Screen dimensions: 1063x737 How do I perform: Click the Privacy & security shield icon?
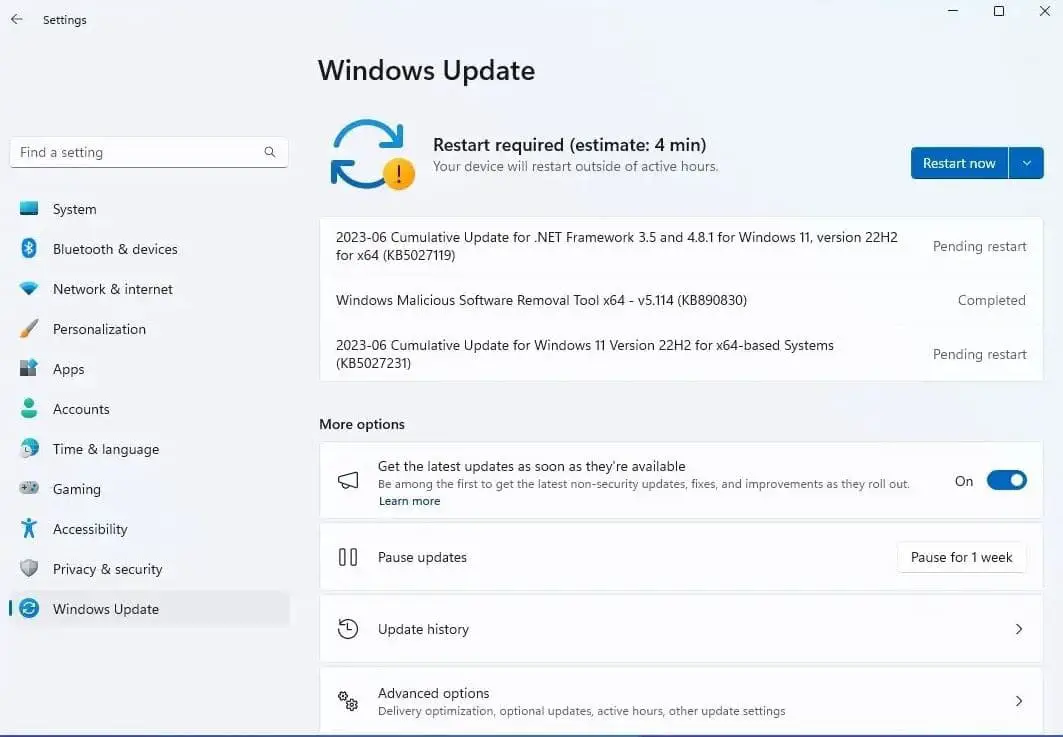29,569
